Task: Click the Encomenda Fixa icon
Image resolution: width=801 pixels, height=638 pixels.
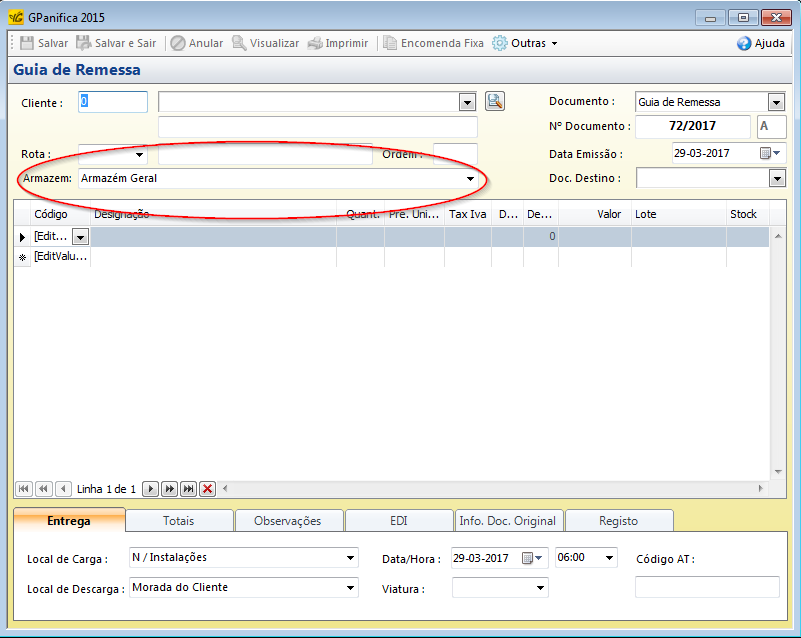Action: pos(390,43)
